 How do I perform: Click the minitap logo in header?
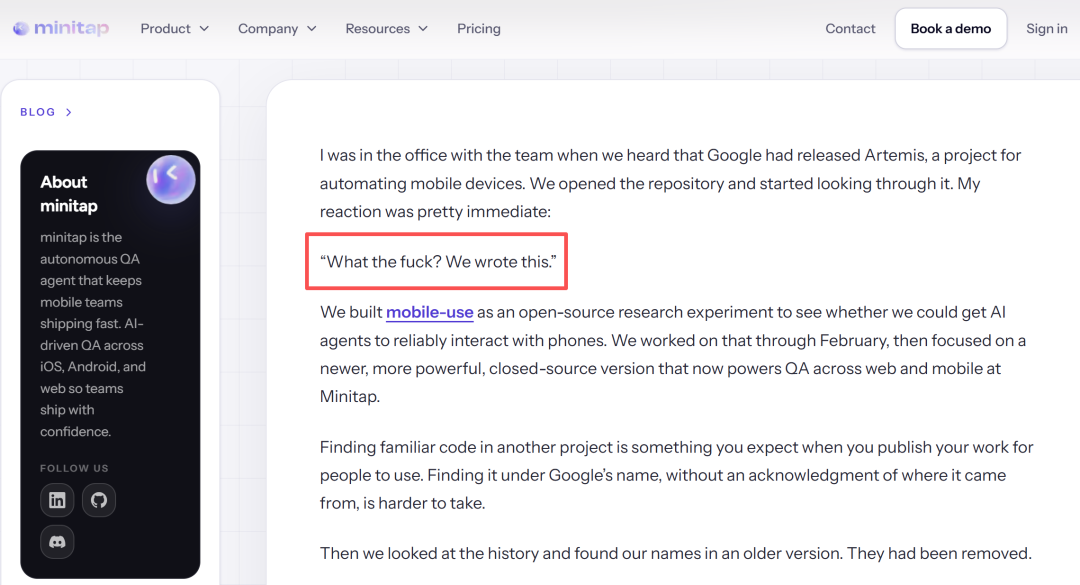(x=61, y=28)
